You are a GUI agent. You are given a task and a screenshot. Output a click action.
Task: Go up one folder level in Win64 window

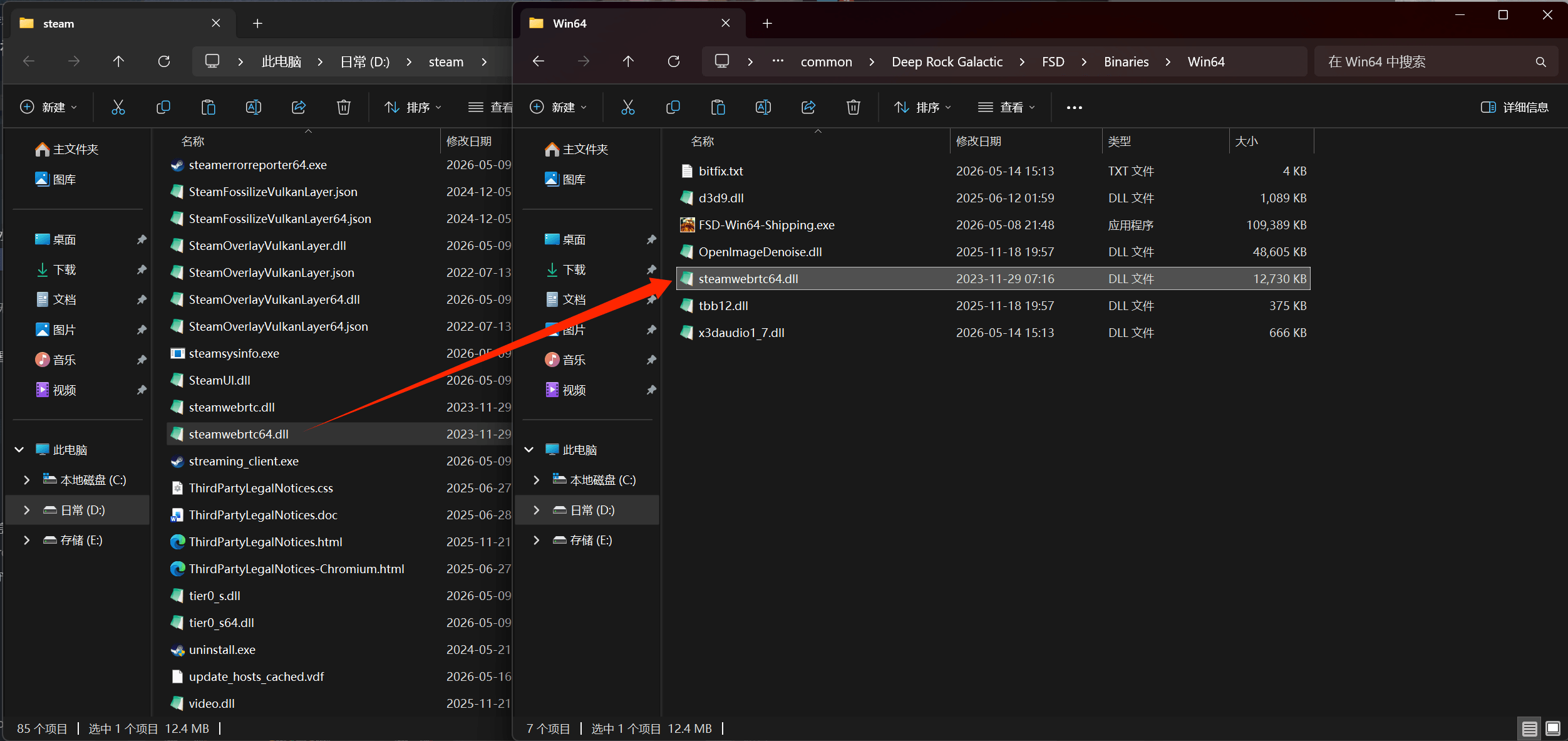pyautogui.click(x=628, y=61)
